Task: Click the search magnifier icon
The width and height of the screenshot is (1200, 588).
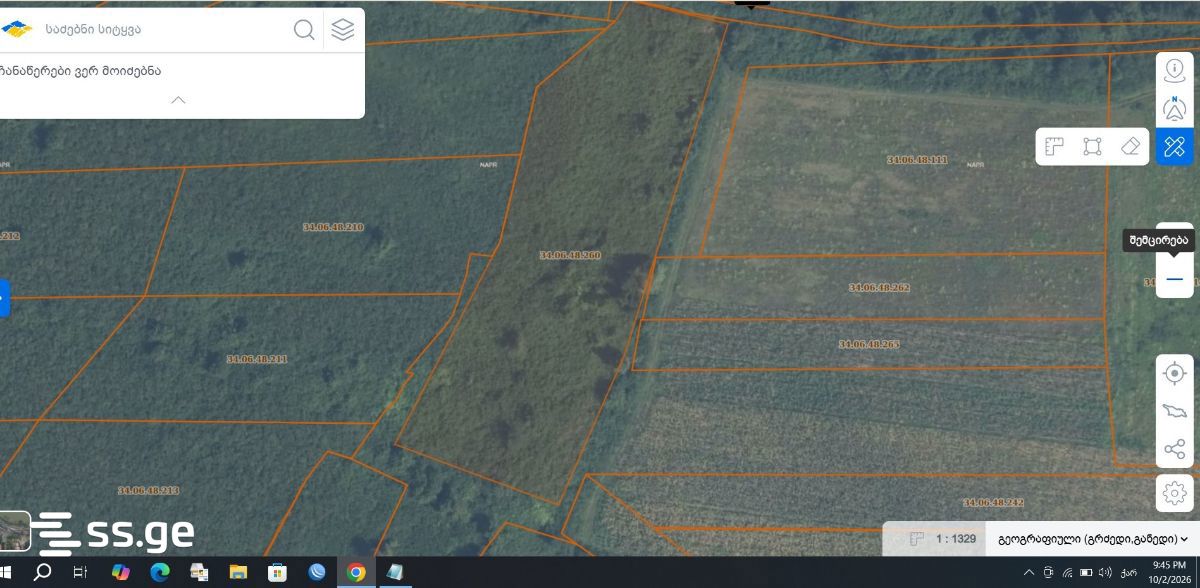Action: point(304,30)
